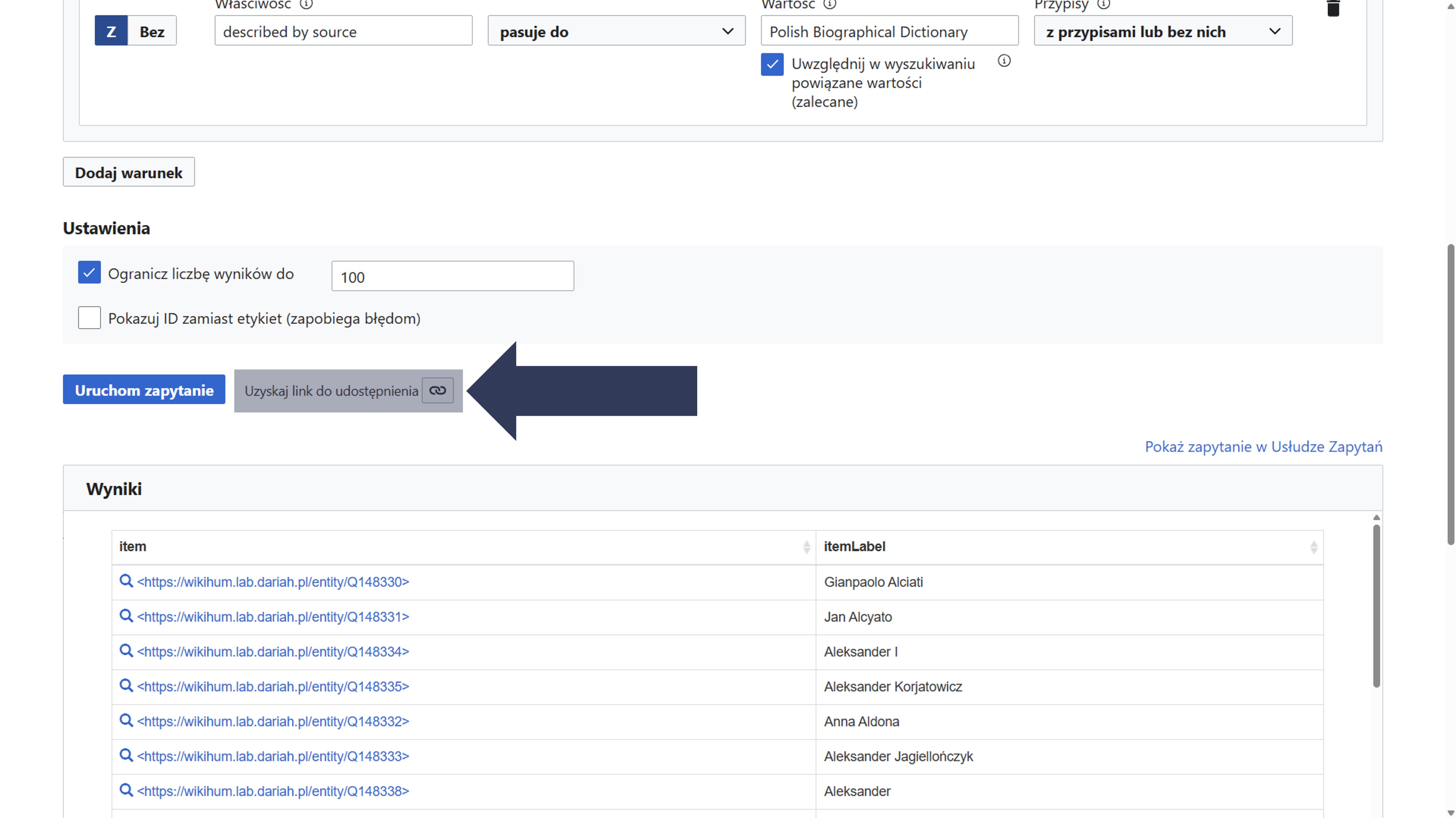Expand 'z przypisami lub bez nich' dropdown

pos(1163,31)
